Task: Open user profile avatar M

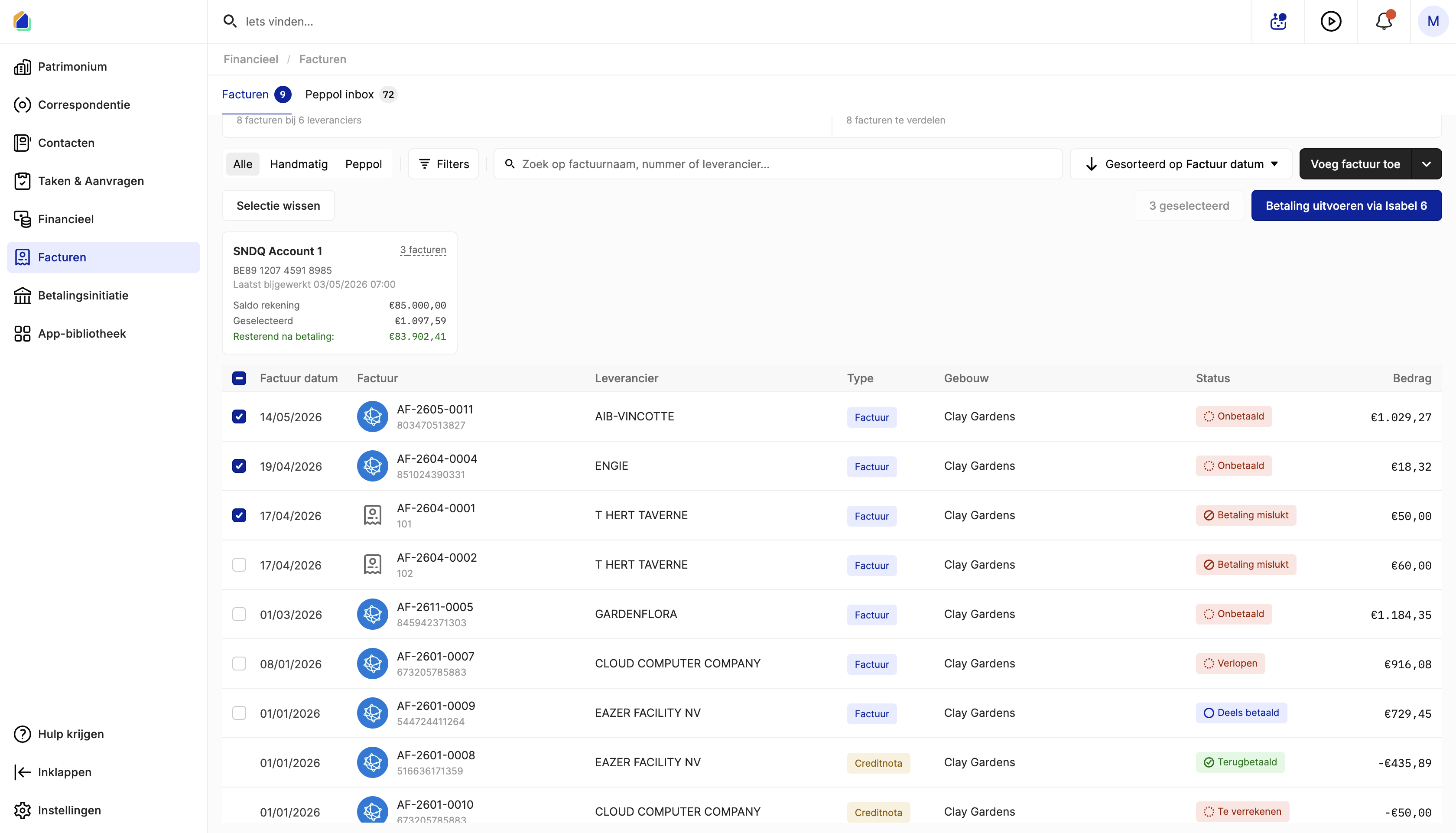Action: 1433,21
